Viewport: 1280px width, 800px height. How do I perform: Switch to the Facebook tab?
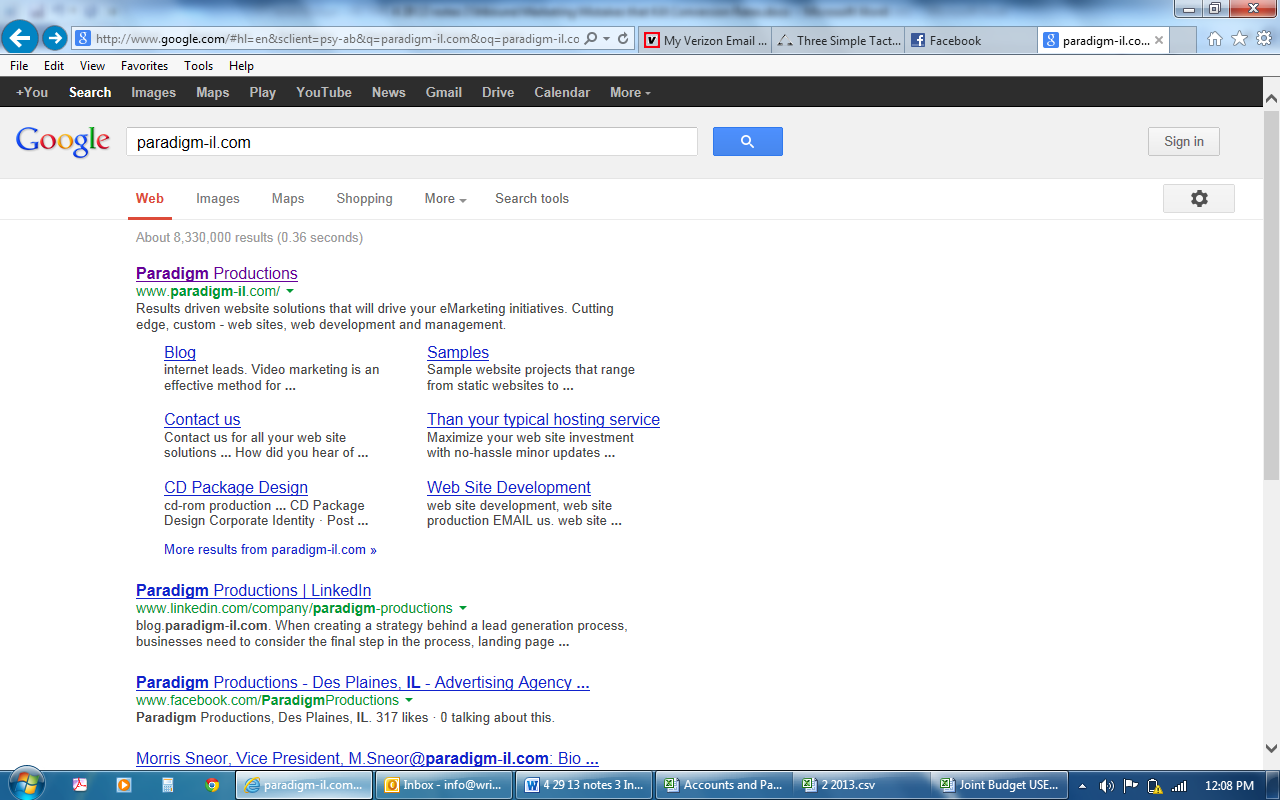point(970,41)
